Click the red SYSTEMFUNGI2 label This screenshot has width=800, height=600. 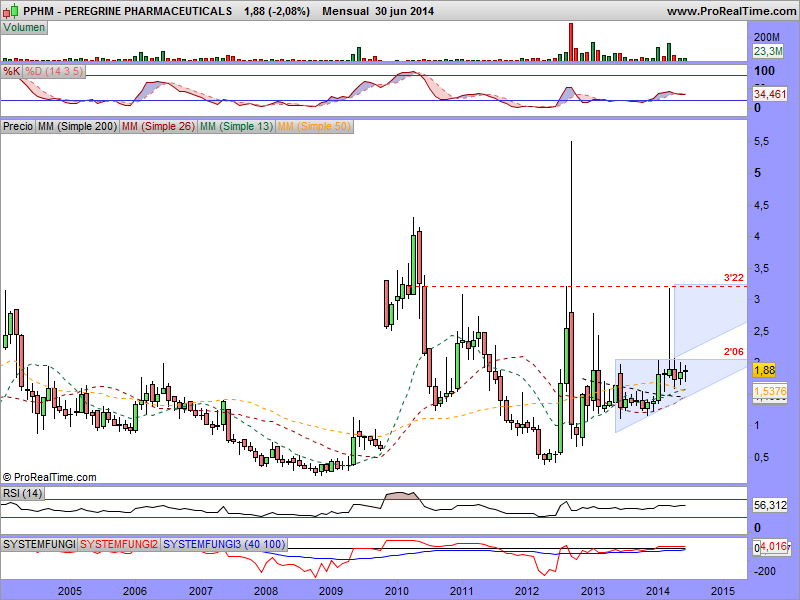119,544
